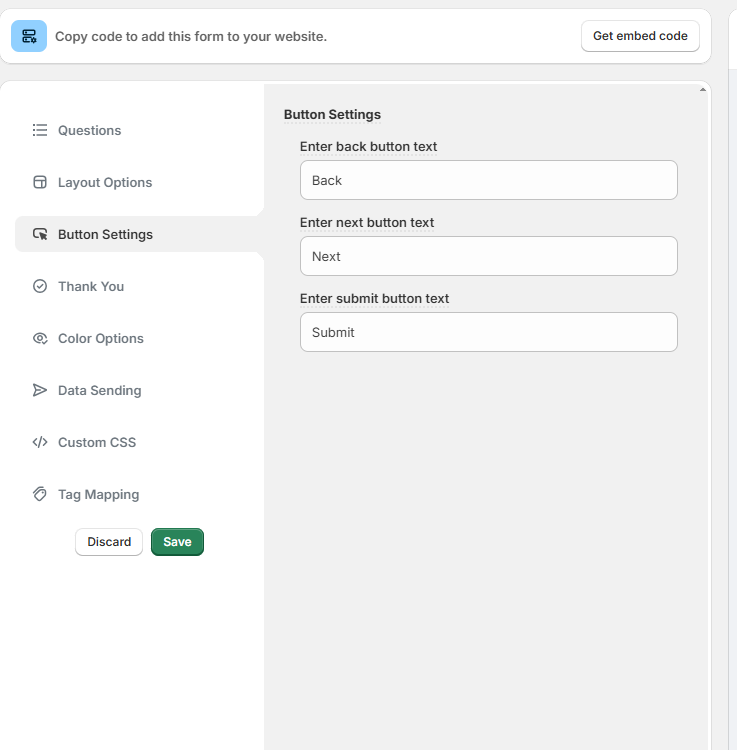Image resolution: width=737 pixels, height=750 pixels.
Task: Click the Layout Options panel icon
Action: (x=40, y=182)
